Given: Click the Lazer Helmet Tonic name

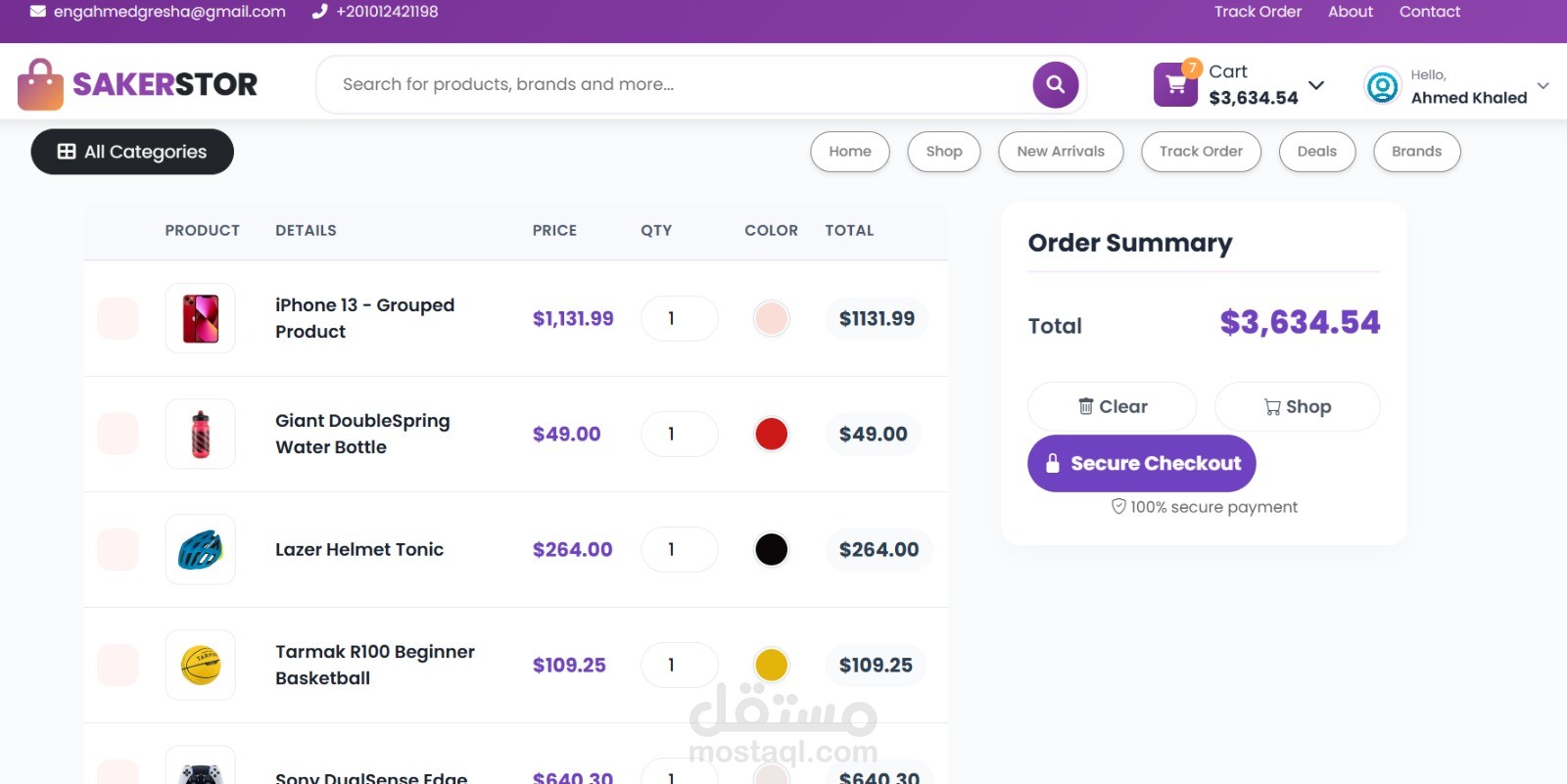Looking at the screenshot, I should click(x=359, y=549).
